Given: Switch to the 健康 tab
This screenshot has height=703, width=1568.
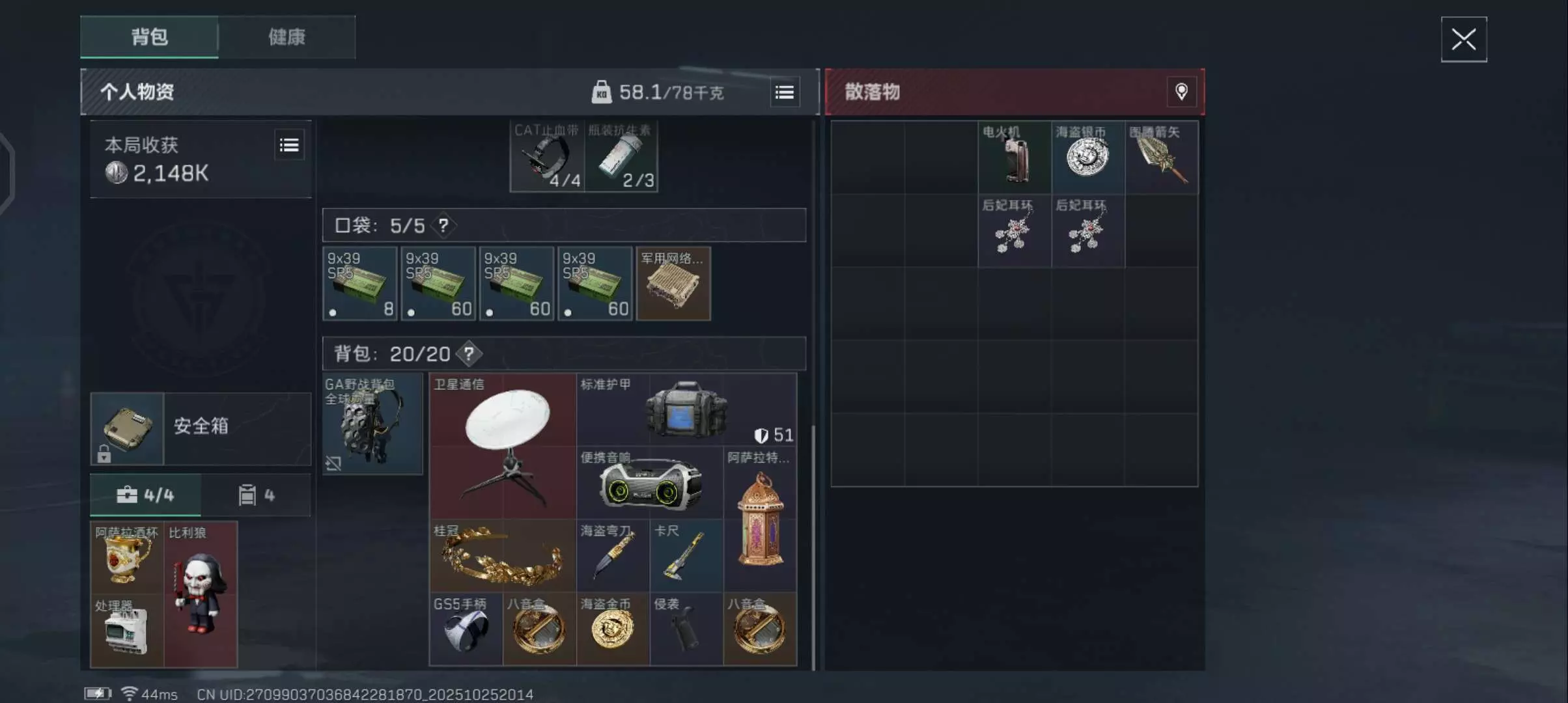Looking at the screenshot, I should coord(287,37).
